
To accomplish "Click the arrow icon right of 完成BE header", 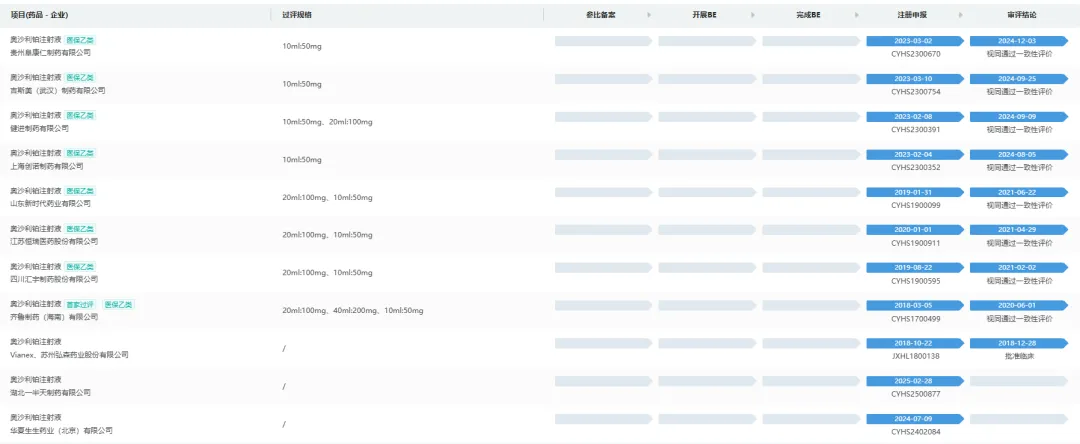I will pyautogui.click(x=856, y=15).
